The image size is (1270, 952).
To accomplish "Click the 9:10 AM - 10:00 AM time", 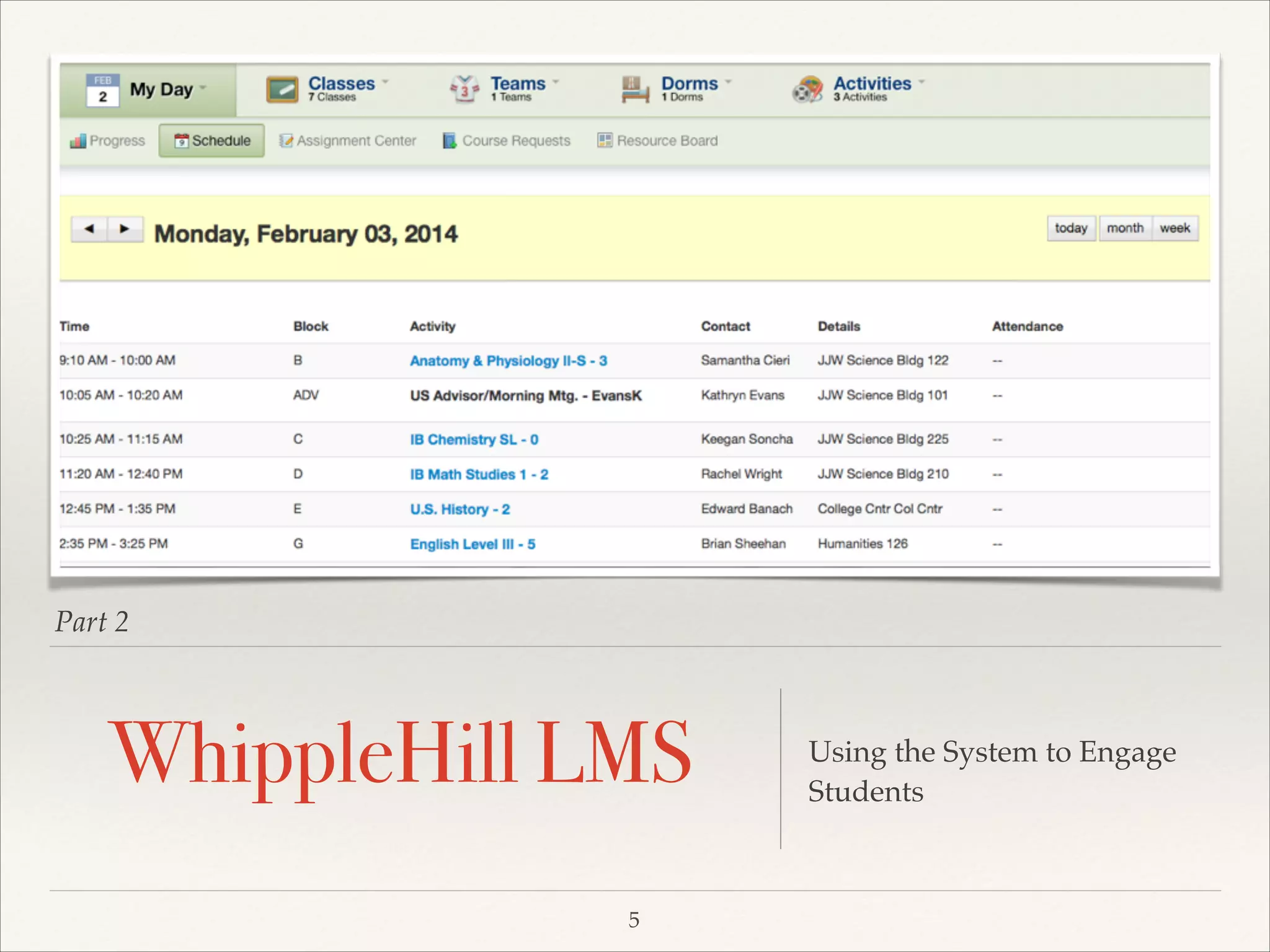I will click(x=118, y=360).
